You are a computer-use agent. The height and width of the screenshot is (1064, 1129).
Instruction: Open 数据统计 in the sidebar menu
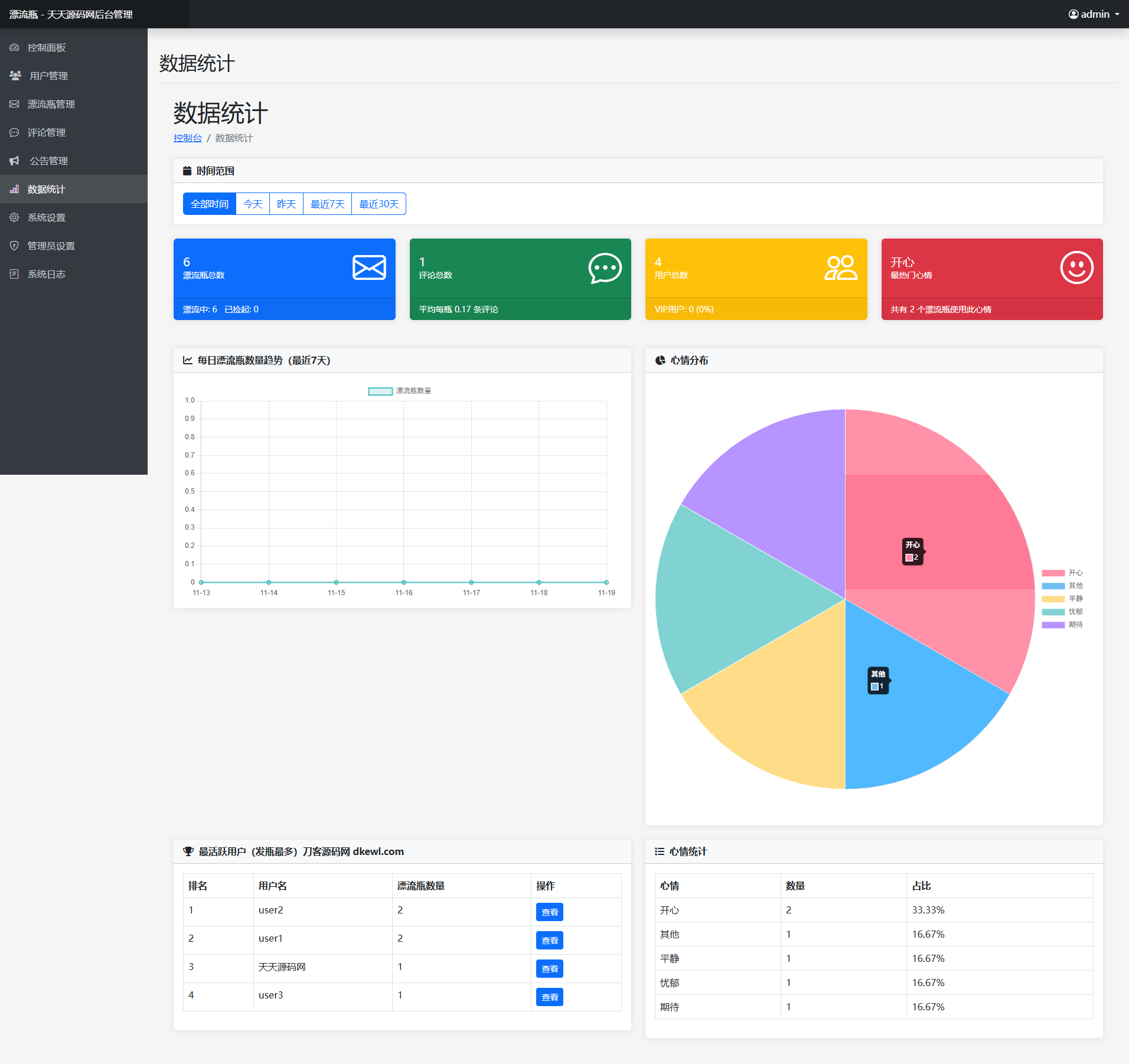click(x=46, y=189)
